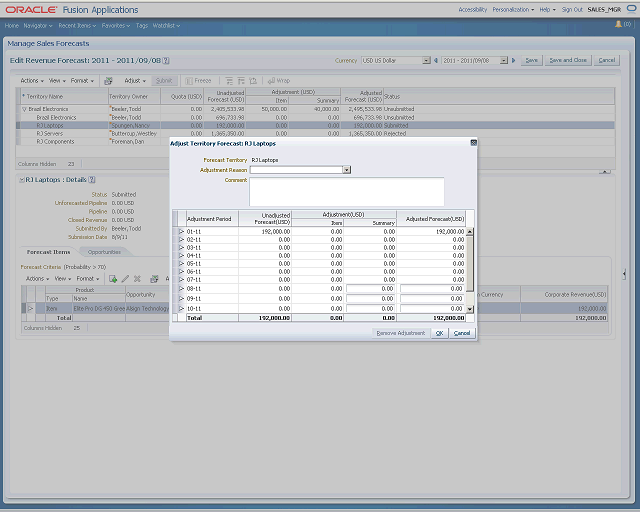Screen dimensions: 640x512
Task: Click Export icon in Forecast Items toolbar
Action: click(x=154, y=279)
